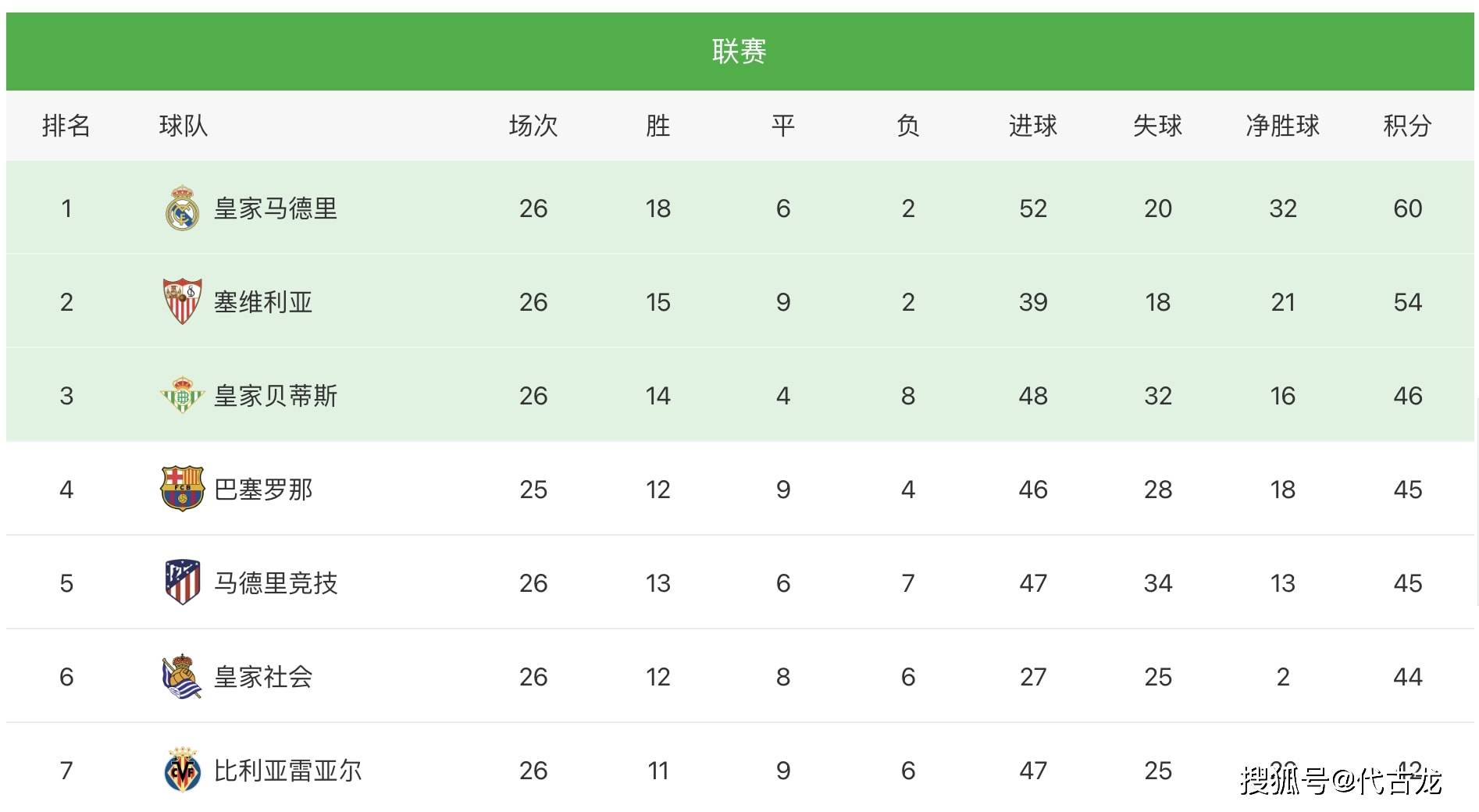Viewport: 1479px width, 812px height.
Task: Click the Real Madrid club crest
Action: point(182,208)
